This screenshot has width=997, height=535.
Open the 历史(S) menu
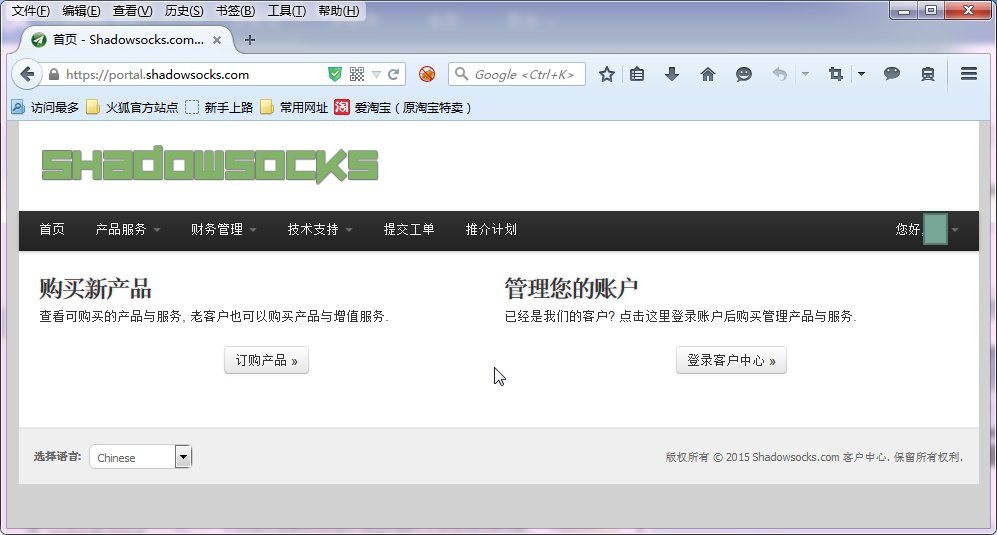[x=184, y=11]
